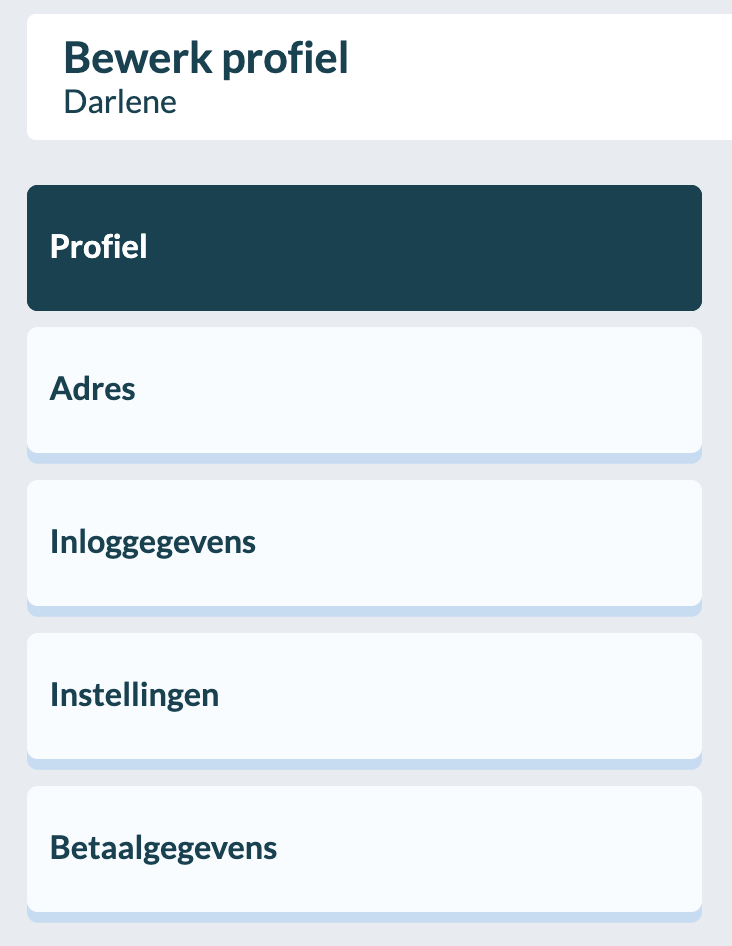Click the Darlene username under the heading
The image size is (732, 946).
(x=120, y=102)
